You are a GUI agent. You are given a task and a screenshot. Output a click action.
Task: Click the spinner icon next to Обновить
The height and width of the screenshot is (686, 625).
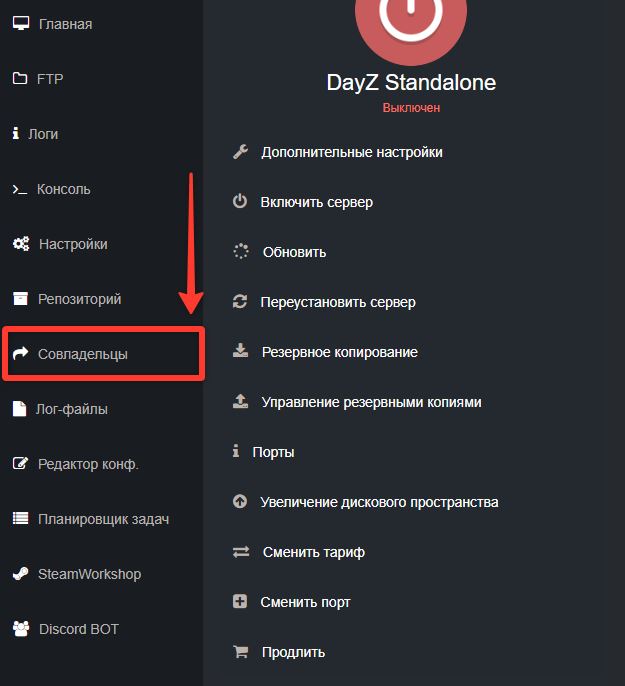(x=240, y=252)
